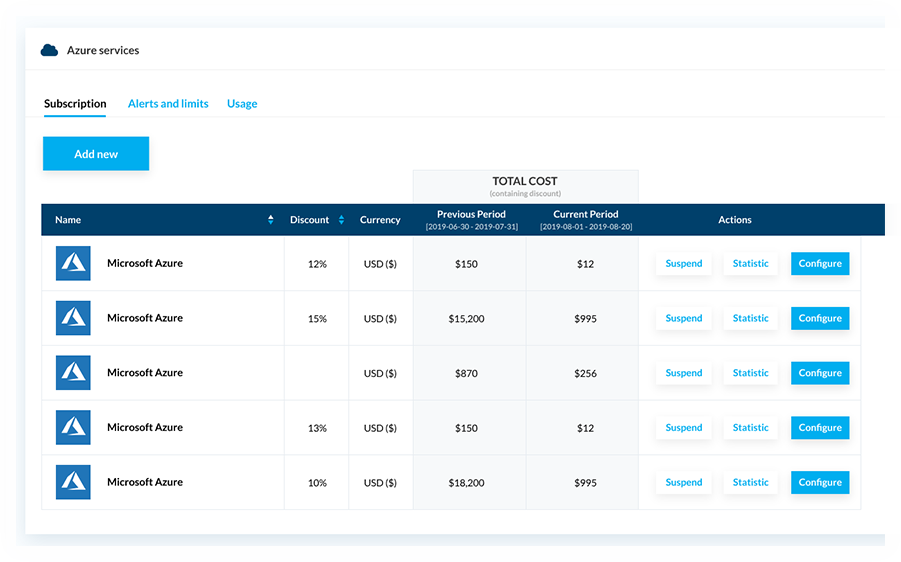Click Microsoft Azure name in 13% discount row
This screenshot has width=901, height=562.
(145, 427)
